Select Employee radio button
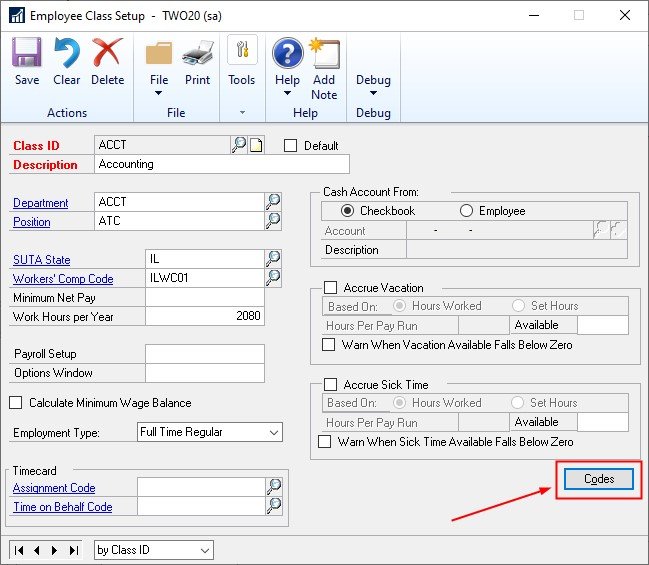Screen dimensions: 649x565 point(466,211)
